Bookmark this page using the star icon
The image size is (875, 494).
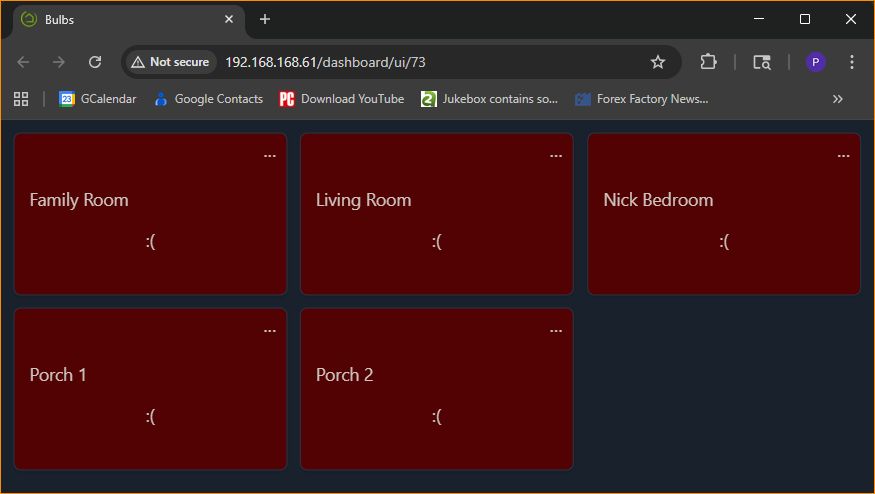(x=657, y=62)
